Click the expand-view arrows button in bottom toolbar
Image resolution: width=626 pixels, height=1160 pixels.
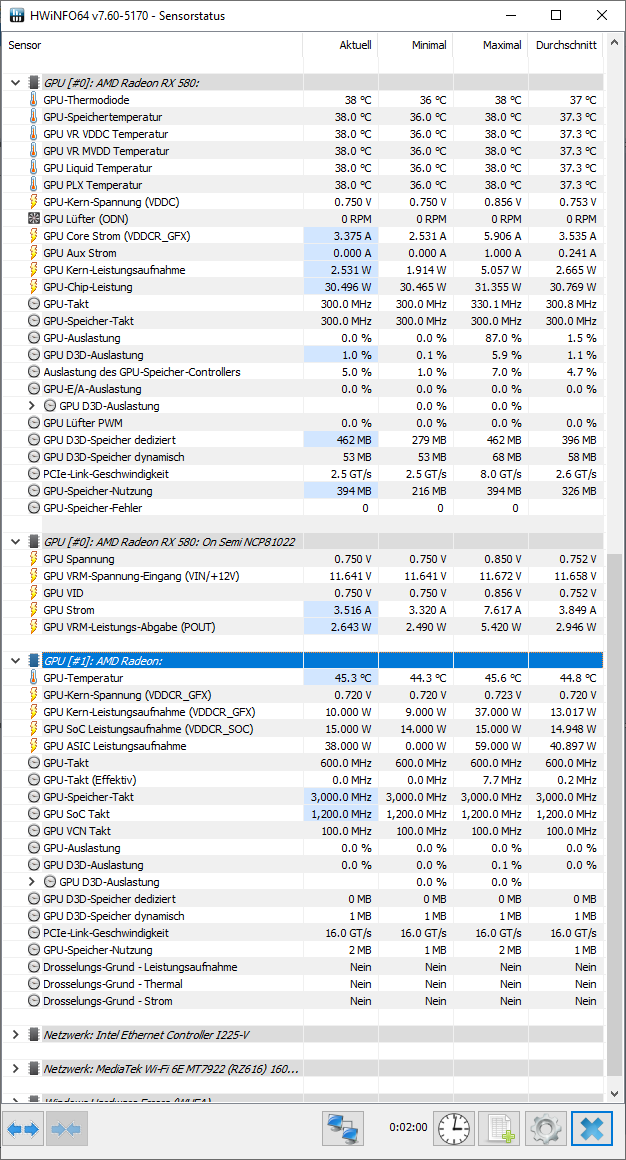tap(23, 1129)
